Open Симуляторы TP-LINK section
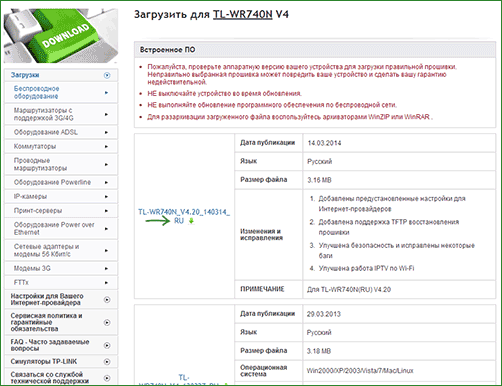 (44, 361)
